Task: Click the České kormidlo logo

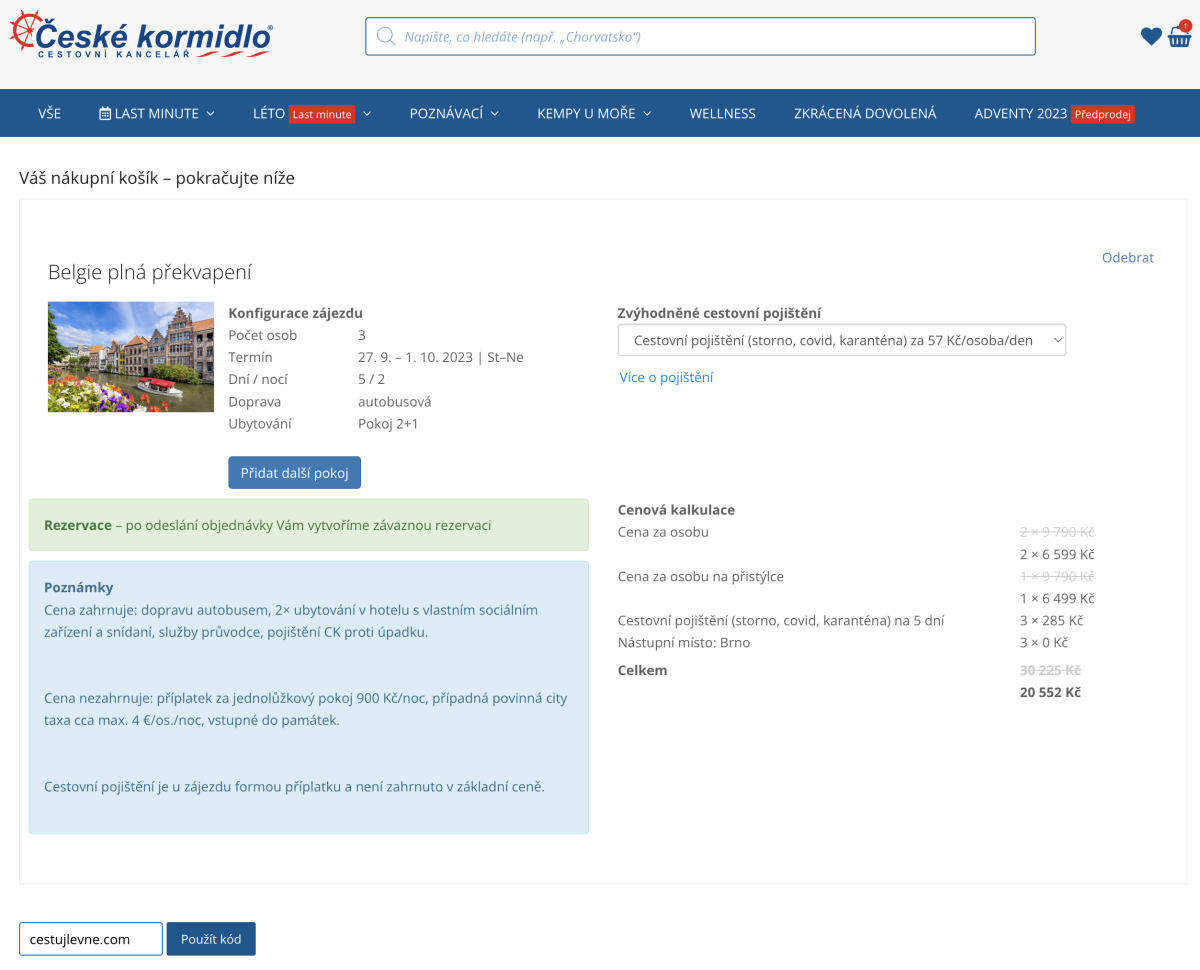Action: tap(141, 36)
